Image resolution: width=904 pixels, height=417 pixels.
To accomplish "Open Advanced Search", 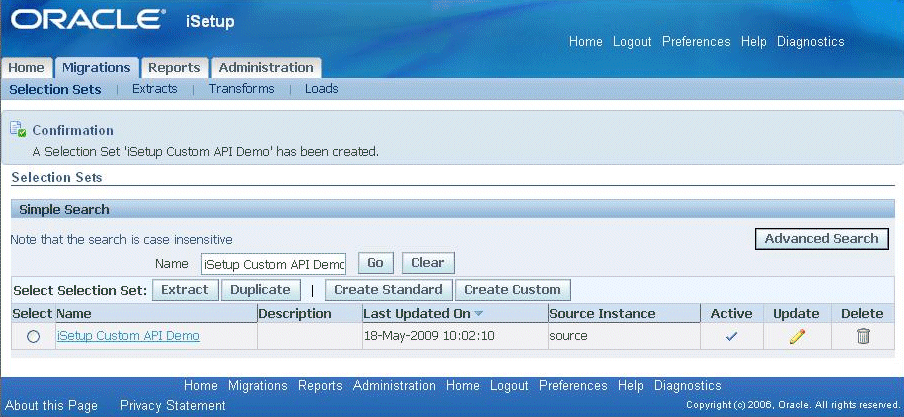I will point(822,239).
